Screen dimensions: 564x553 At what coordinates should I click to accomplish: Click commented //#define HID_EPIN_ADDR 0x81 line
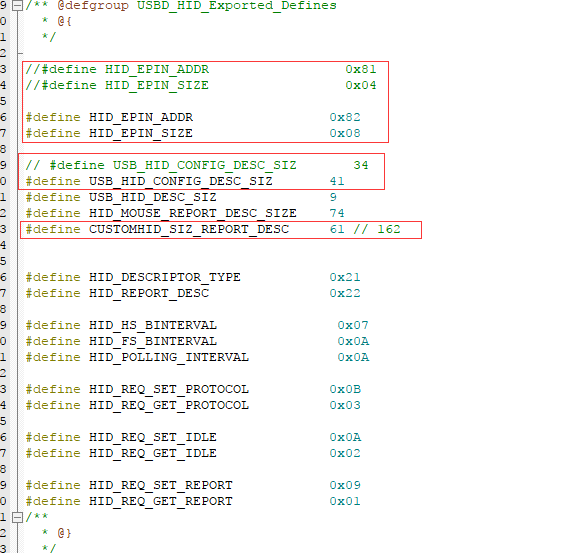[201, 69]
